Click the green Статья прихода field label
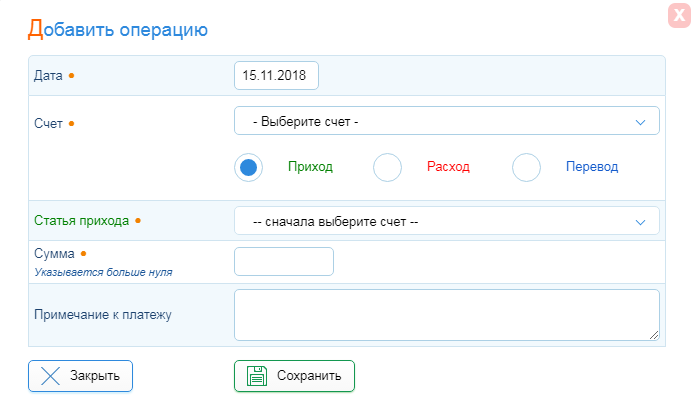693x407 pixels. (82, 221)
